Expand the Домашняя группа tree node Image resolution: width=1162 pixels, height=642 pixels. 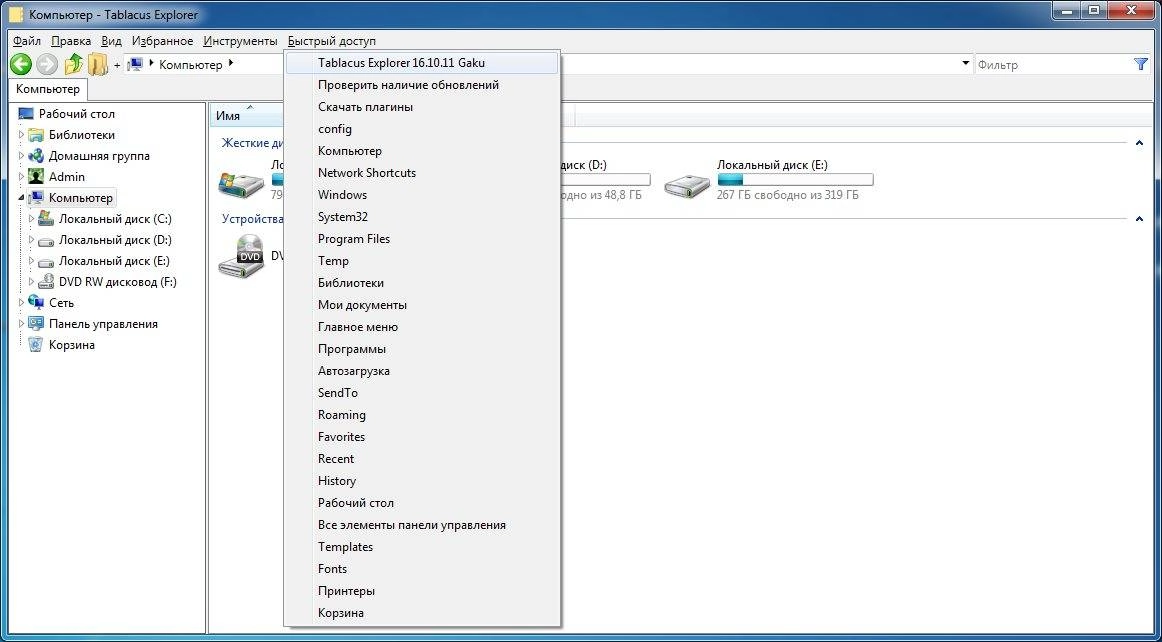pos(21,156)
